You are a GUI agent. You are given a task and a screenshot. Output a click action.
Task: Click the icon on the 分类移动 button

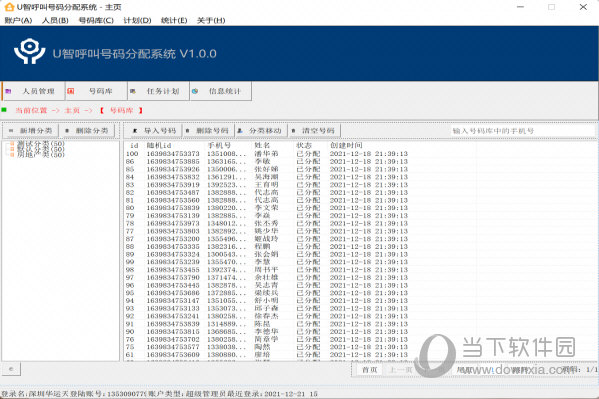[x=240, y=131]
